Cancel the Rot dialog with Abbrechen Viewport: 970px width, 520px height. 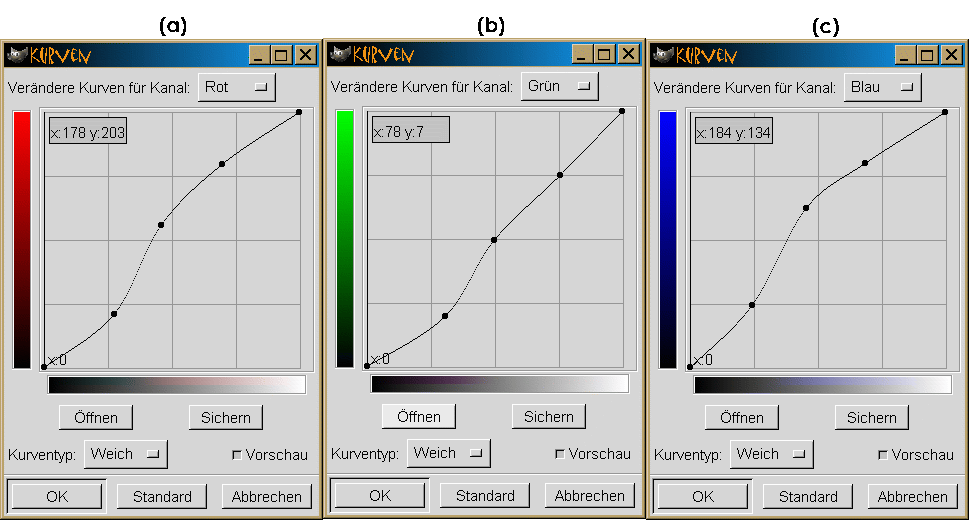click(x=267, y=496)
